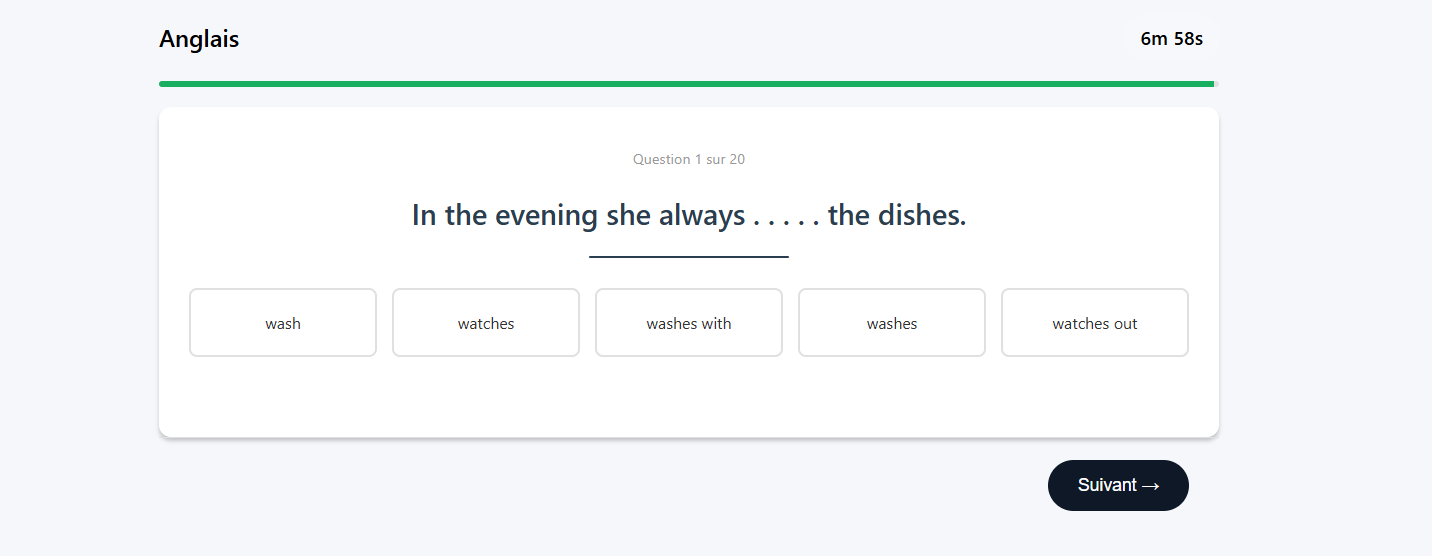The image size is (1432, 556).
Task: Click the 6m 58s countdown timer
Action: coord(1171,39)
